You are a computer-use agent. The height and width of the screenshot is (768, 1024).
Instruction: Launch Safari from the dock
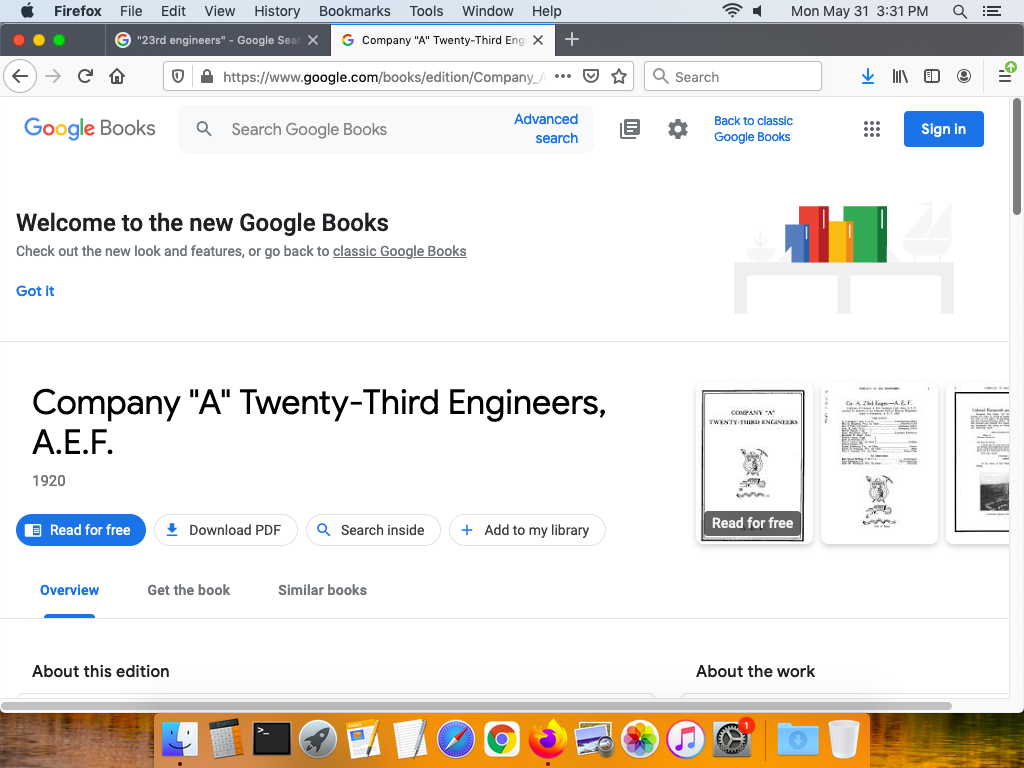pos(455,739)
